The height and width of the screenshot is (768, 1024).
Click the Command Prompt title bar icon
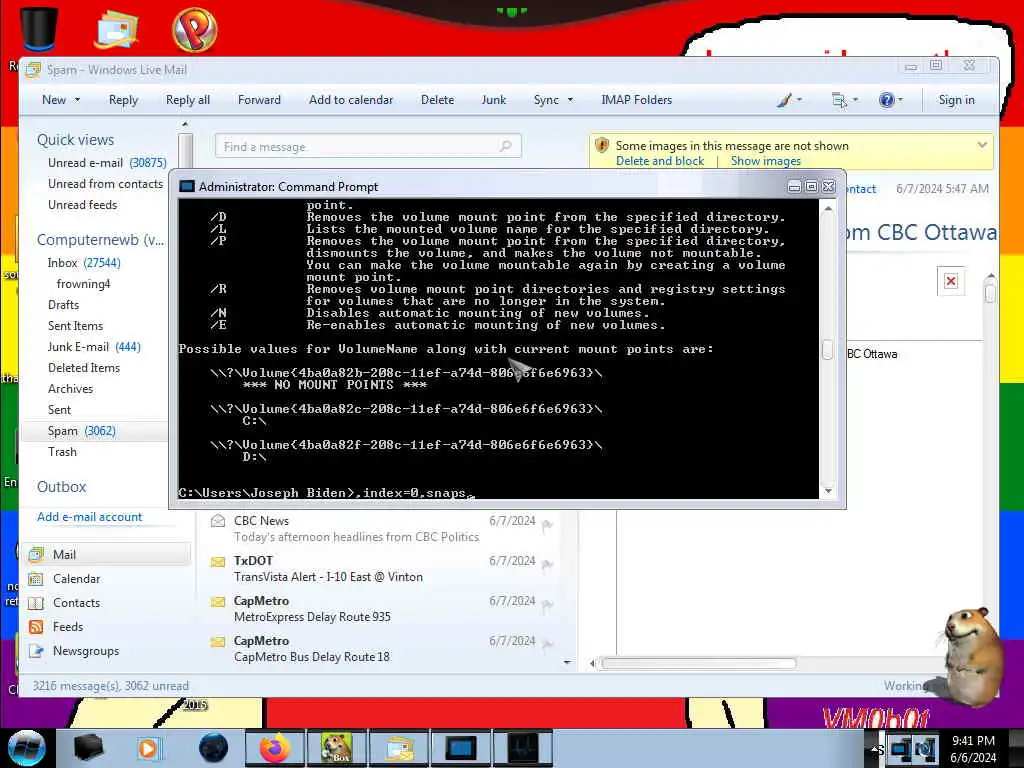click(187, 187)
